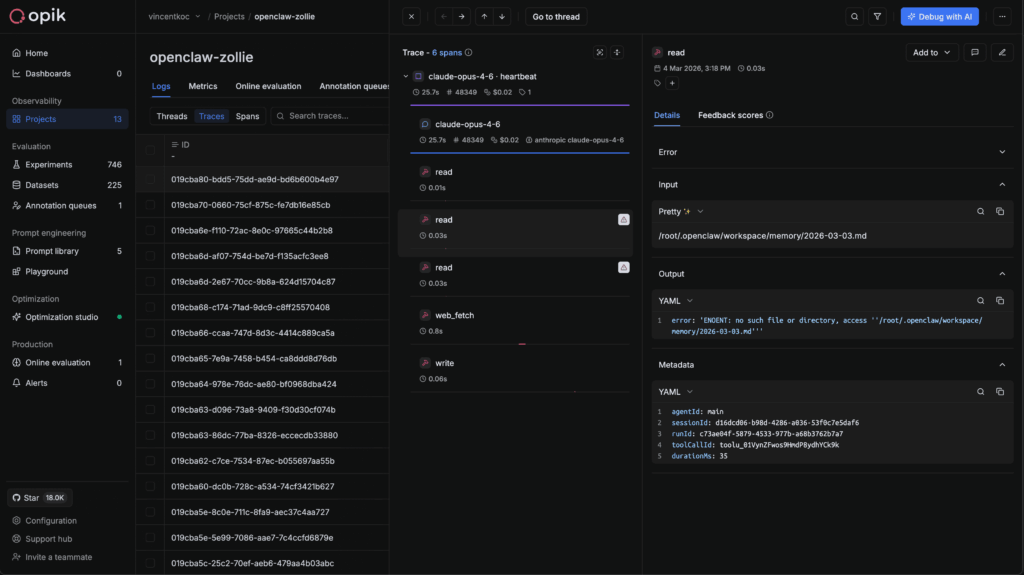Select the web_fetch span in the trace
This screenshot has height=575, width=1024.
pos(453,315)
